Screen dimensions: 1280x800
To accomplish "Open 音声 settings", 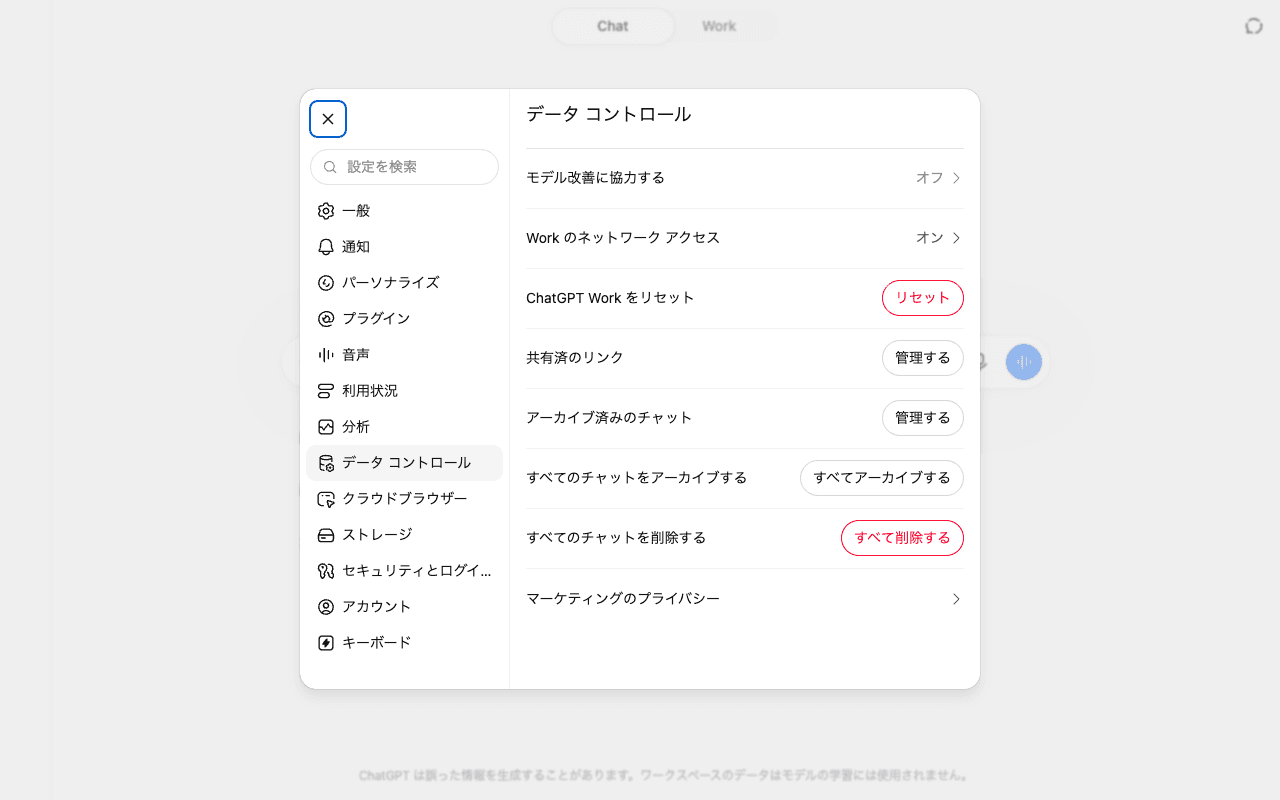I will click(x=404, y=355).
